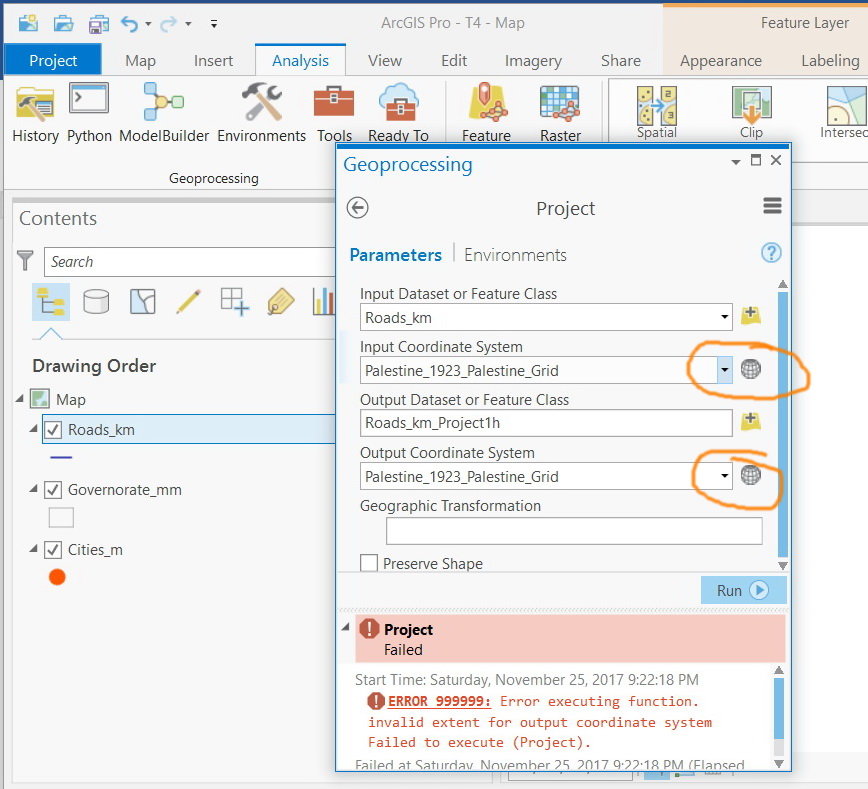Image resolution: width=868 pixels, height=789 pixels.
Task: Switch to Environments tab in tool
Action: coord(515,255)
